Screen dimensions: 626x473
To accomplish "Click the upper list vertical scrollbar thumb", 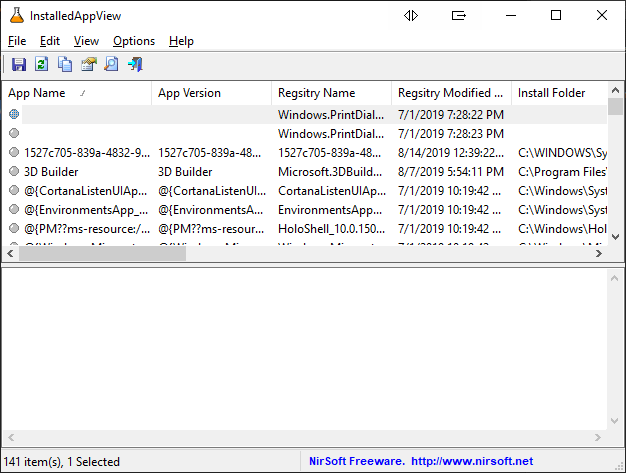I will point(615,106).
